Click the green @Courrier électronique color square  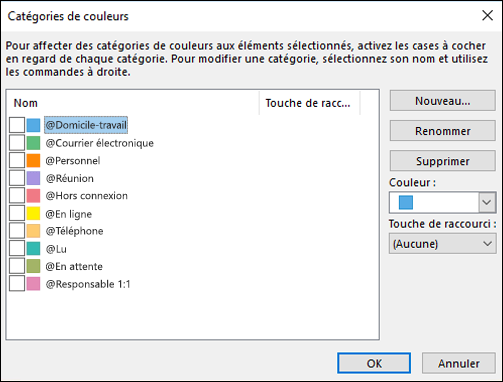click(x=33, y=143)
